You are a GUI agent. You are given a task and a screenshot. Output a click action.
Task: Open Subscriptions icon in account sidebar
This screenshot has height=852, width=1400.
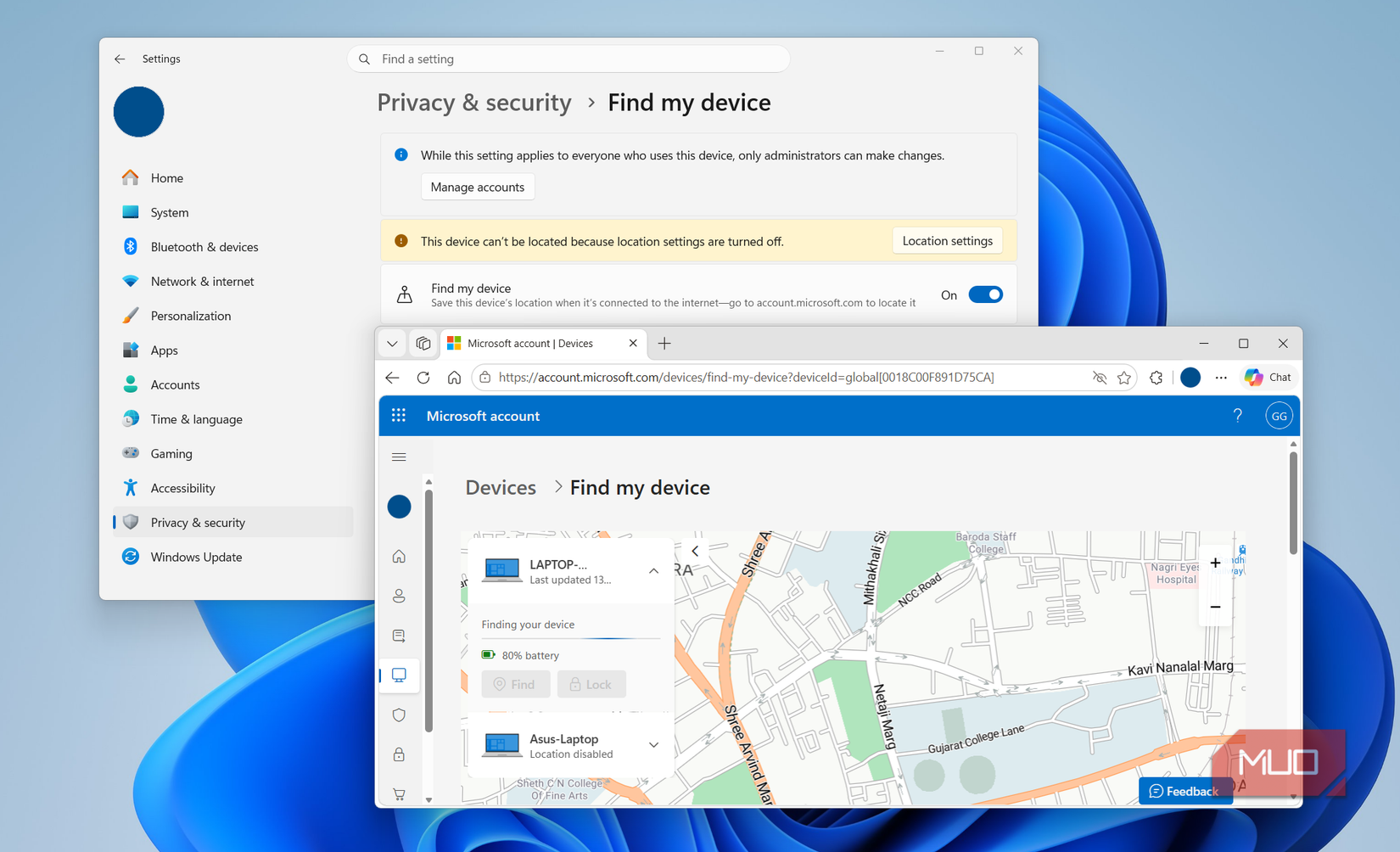[399, 636]
